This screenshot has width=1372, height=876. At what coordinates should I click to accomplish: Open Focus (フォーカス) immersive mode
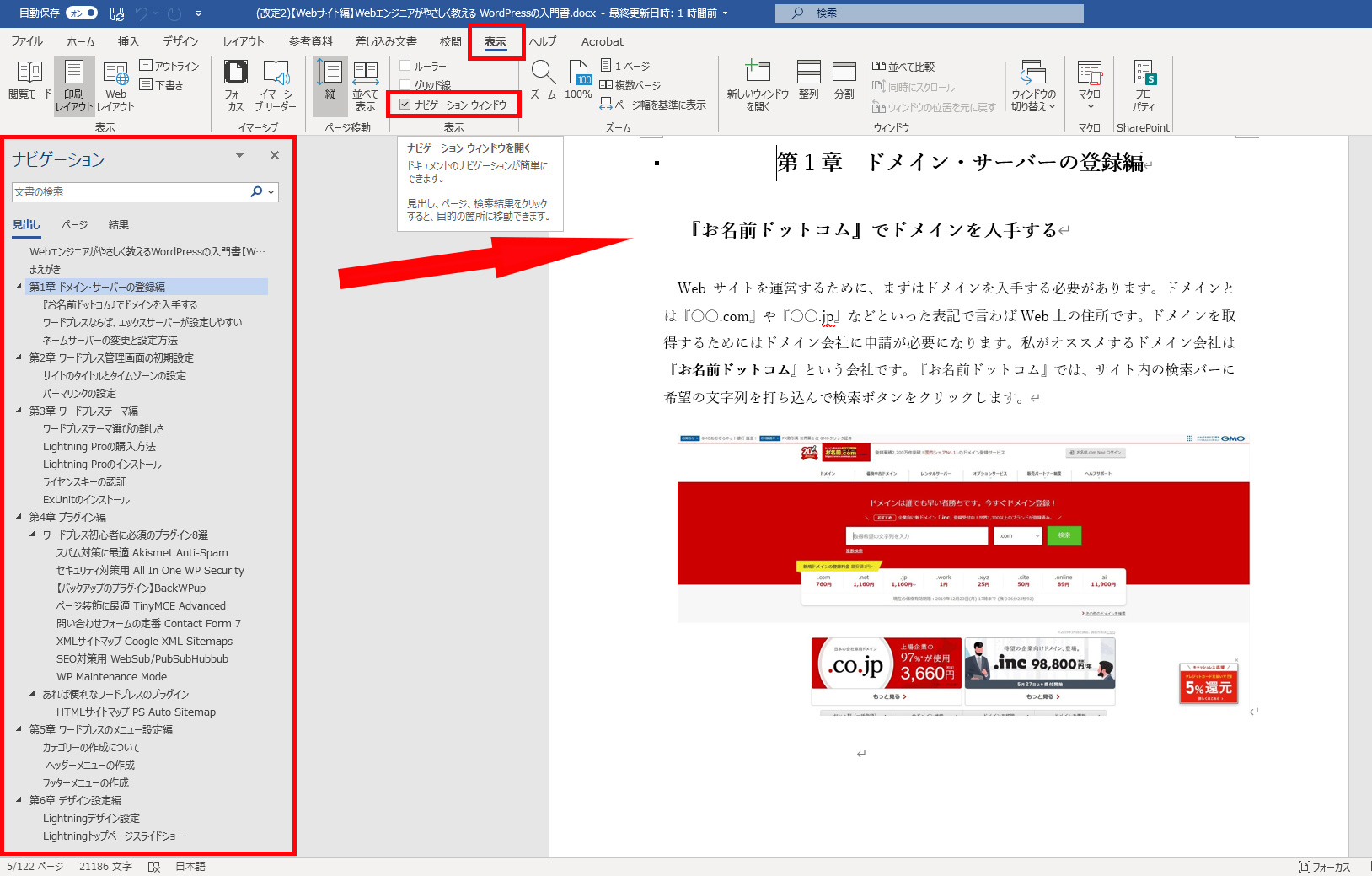(x=235, y=85)
